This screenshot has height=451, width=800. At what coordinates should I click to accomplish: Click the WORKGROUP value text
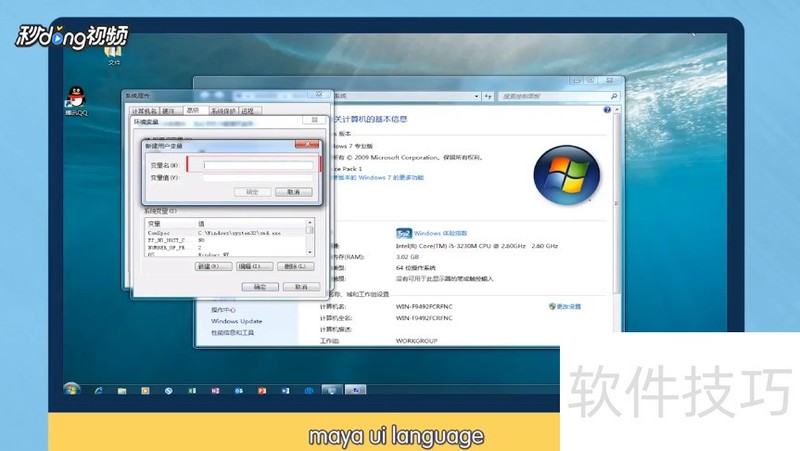(x=416, y=341)
